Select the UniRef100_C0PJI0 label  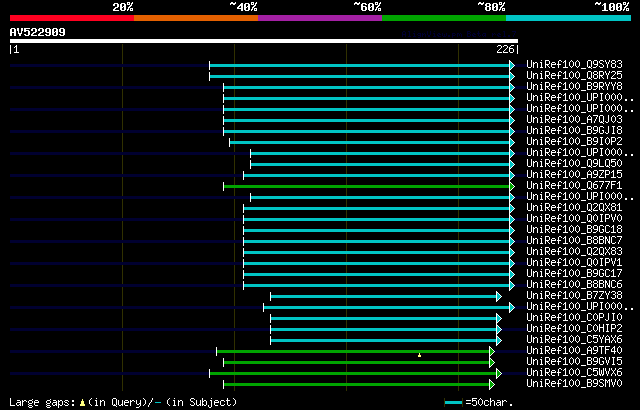tap(574, 318)
